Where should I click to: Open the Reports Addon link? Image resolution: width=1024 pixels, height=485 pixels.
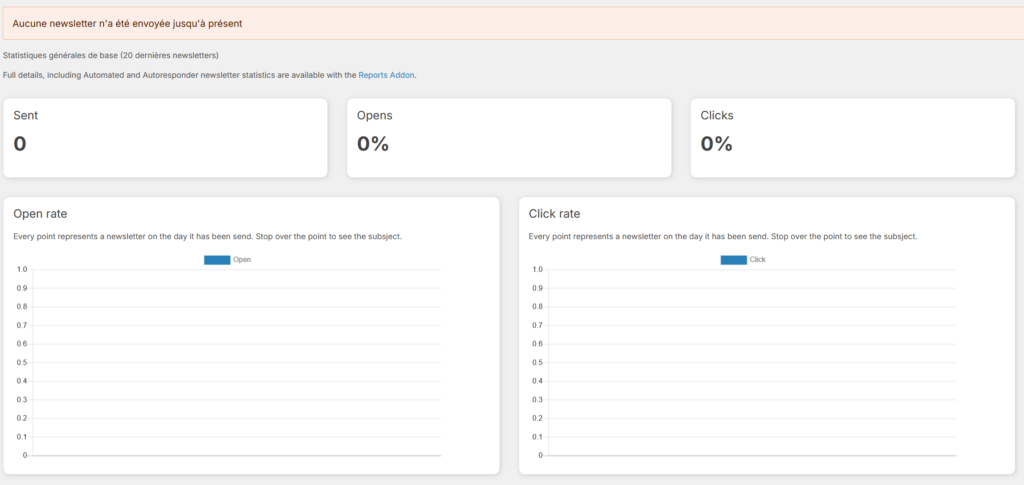coord(386,75)
